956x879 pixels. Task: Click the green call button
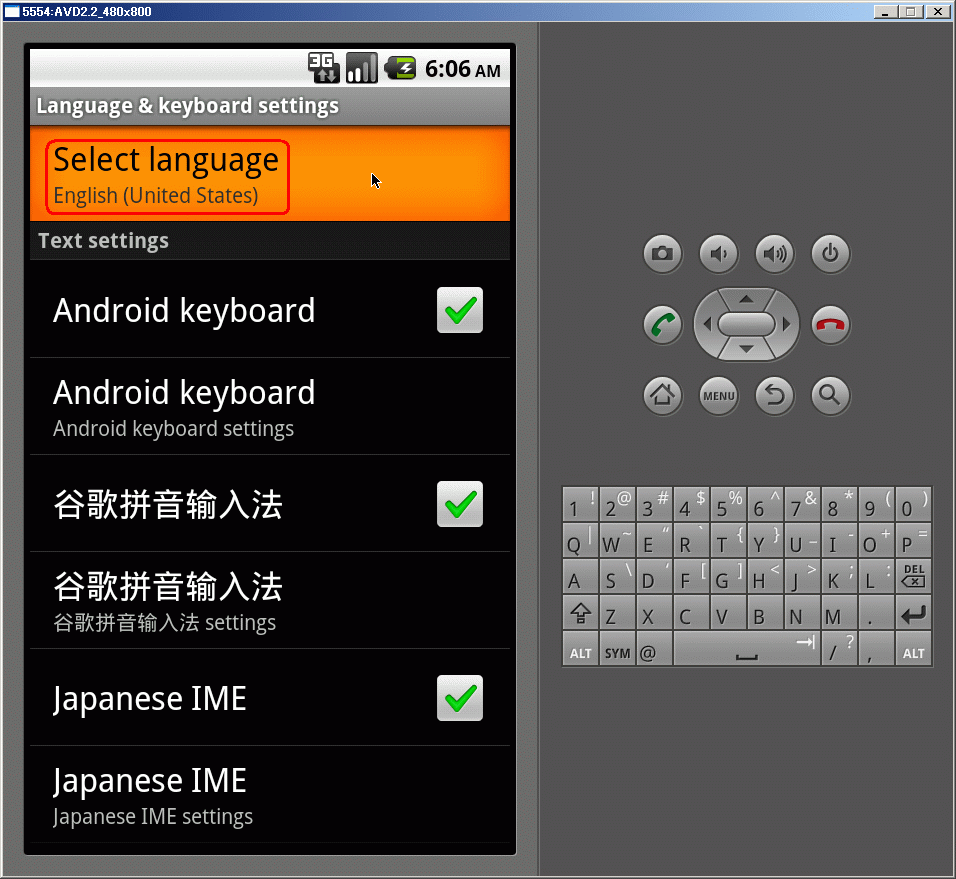(x=662, y=324)
